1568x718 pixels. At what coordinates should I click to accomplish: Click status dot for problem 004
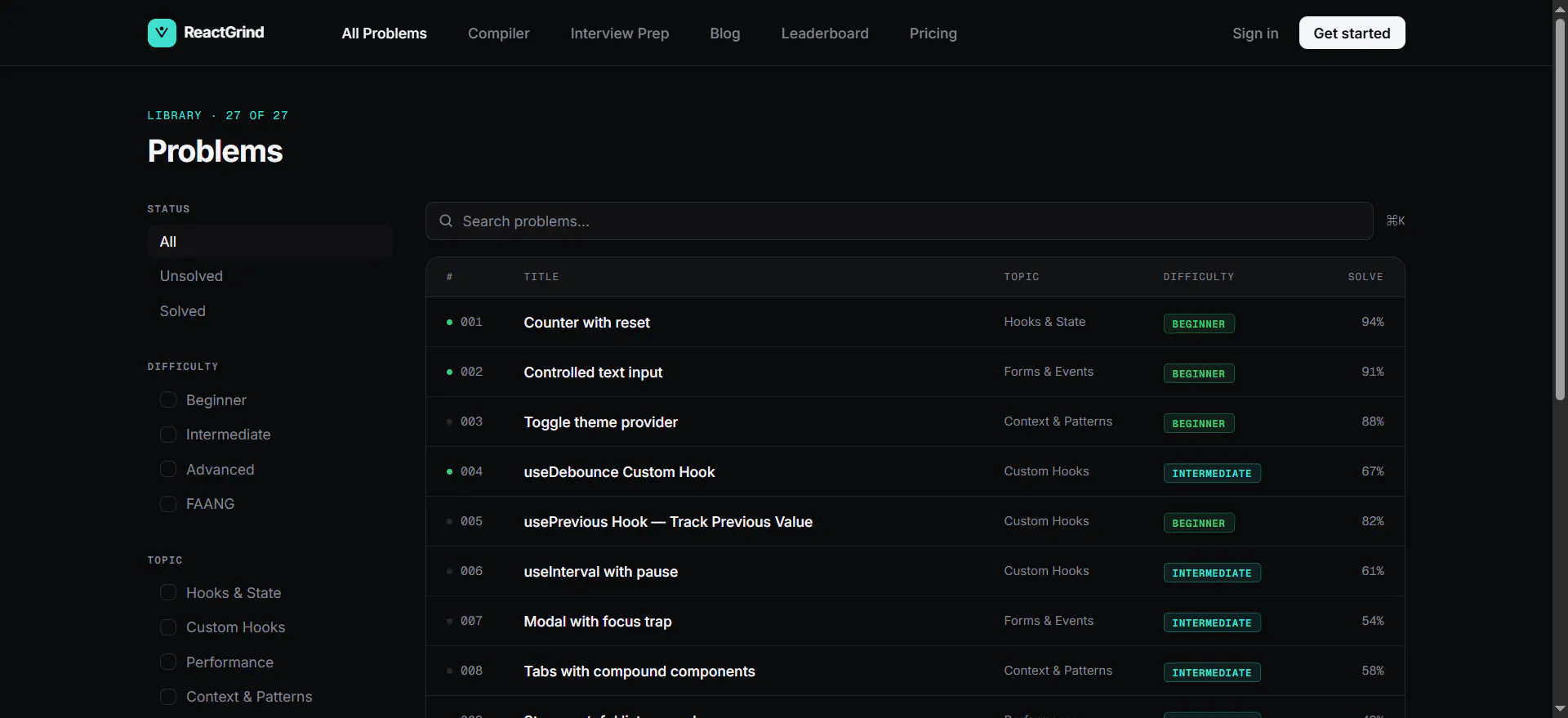pyautogui.click(x=449, y=471)
